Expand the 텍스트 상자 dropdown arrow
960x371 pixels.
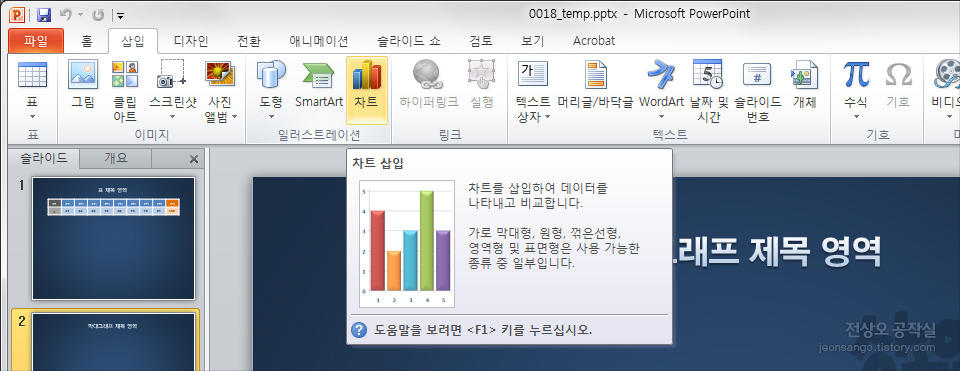pos(547,116)
